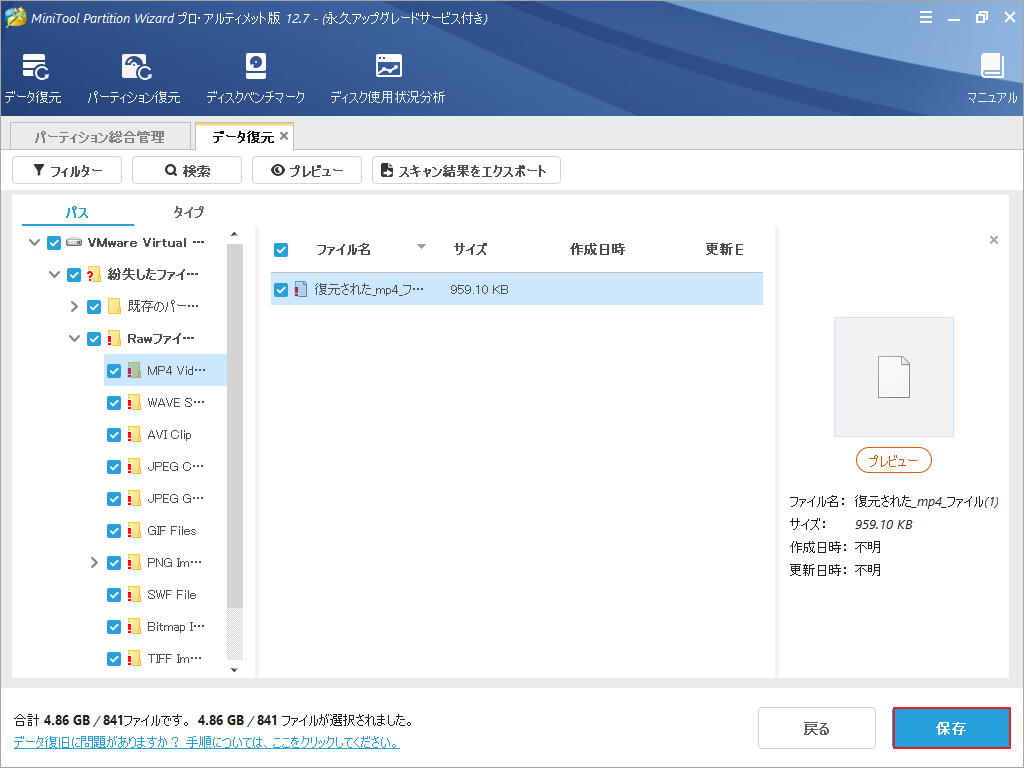Expand the PNG Images folder
The height and width of the screenshot is (768, 1024).
pyautogui.click(x=93, y=562)
